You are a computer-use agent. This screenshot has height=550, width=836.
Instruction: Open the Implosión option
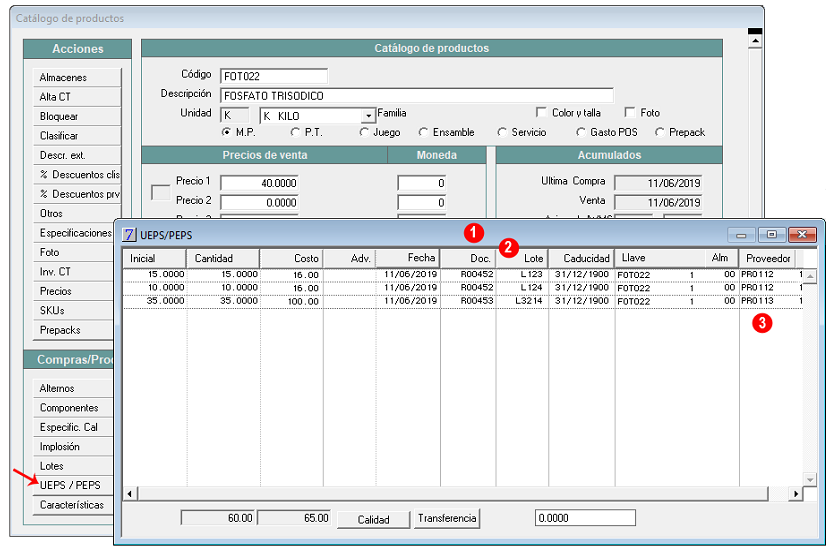tap(74, 447)
